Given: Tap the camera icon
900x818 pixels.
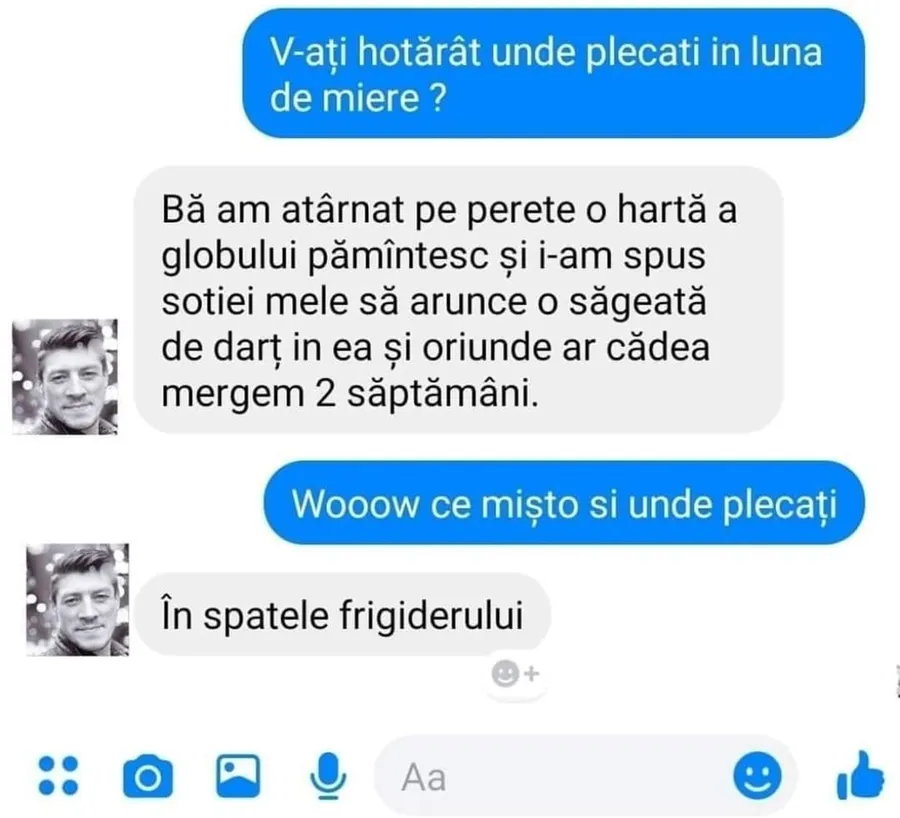Looking at the screenshot, I should tap(148, 776).
